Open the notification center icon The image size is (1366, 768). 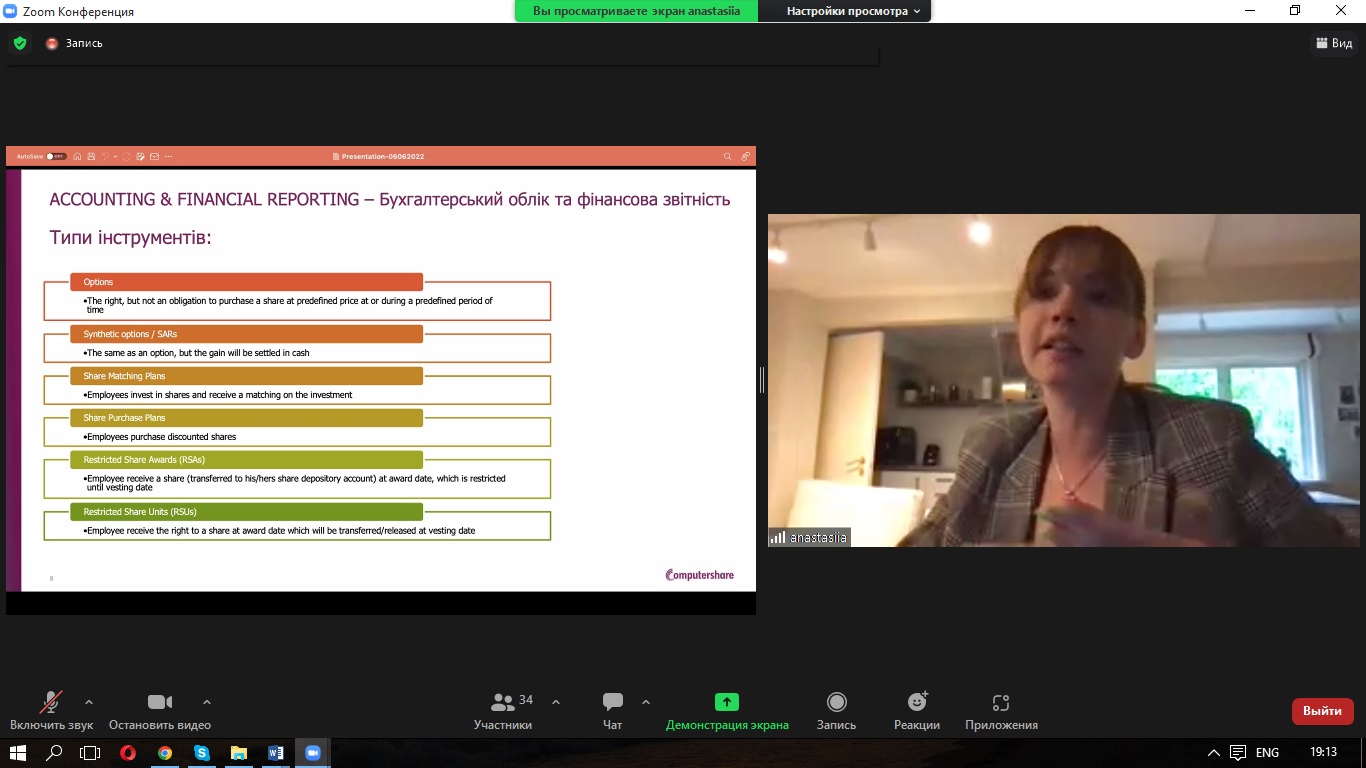pyautogui.click(x=1238, y=753)
